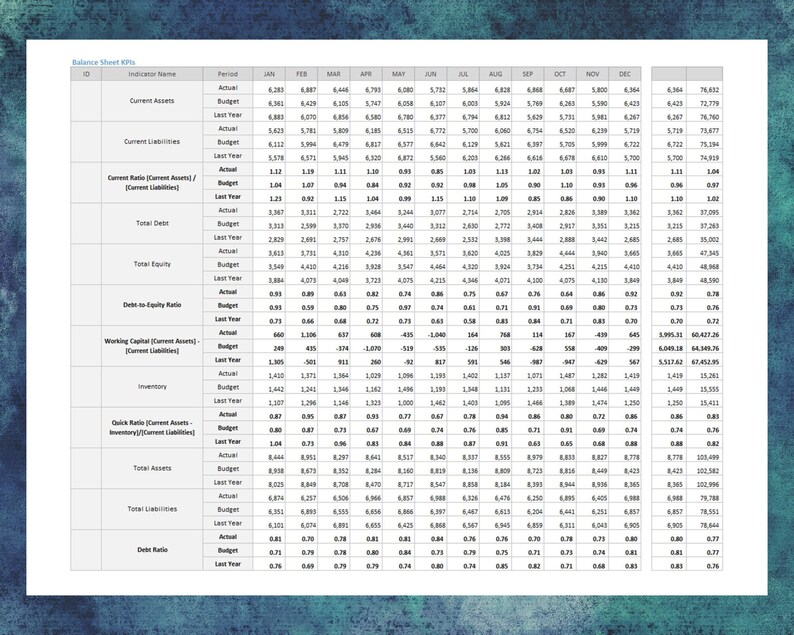
Task: Click the MAR column header
Action: click(x=334, y=74)
